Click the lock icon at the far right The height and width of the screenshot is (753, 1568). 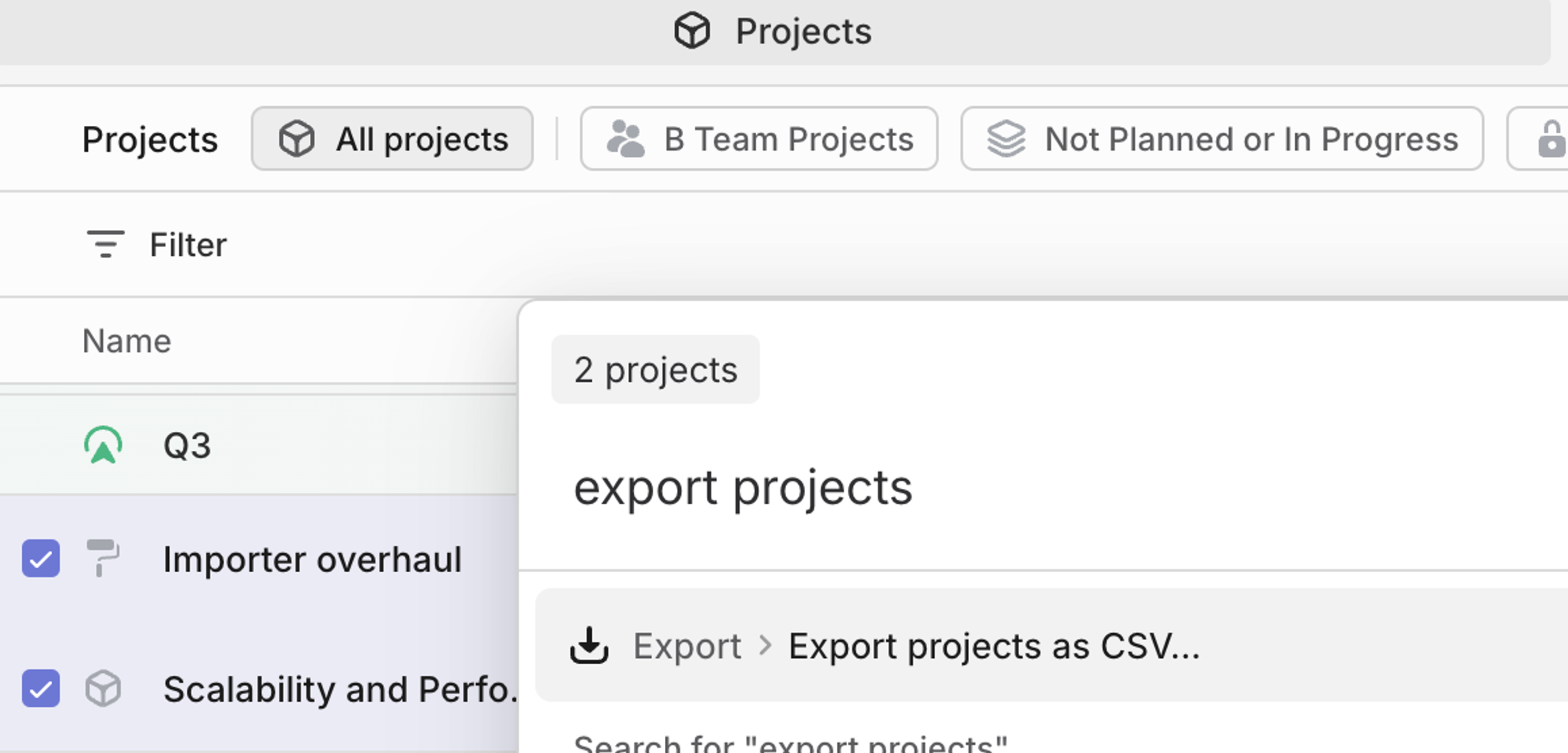[1551, 138]
